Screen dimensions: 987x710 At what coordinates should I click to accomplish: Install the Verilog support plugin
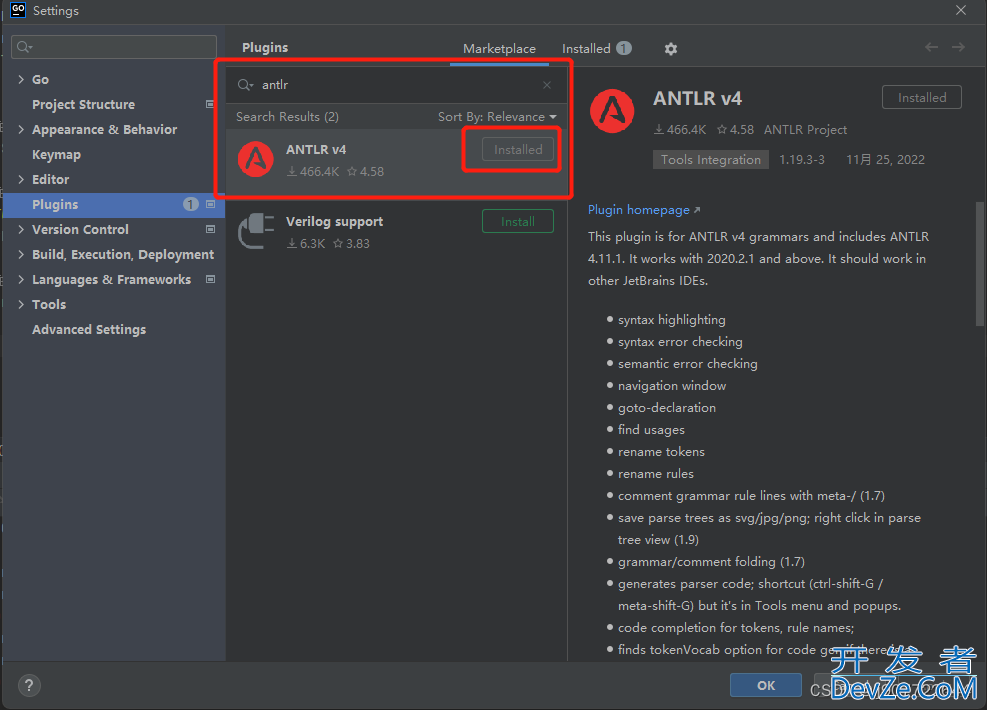pos(518,222)
